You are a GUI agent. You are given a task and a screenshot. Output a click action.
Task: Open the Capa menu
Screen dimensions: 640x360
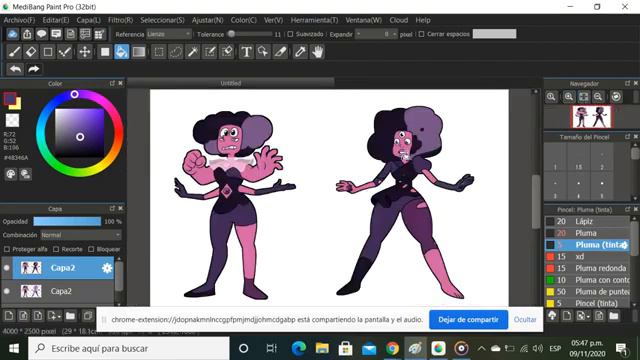pyautogui.click(x=88, y=20)
